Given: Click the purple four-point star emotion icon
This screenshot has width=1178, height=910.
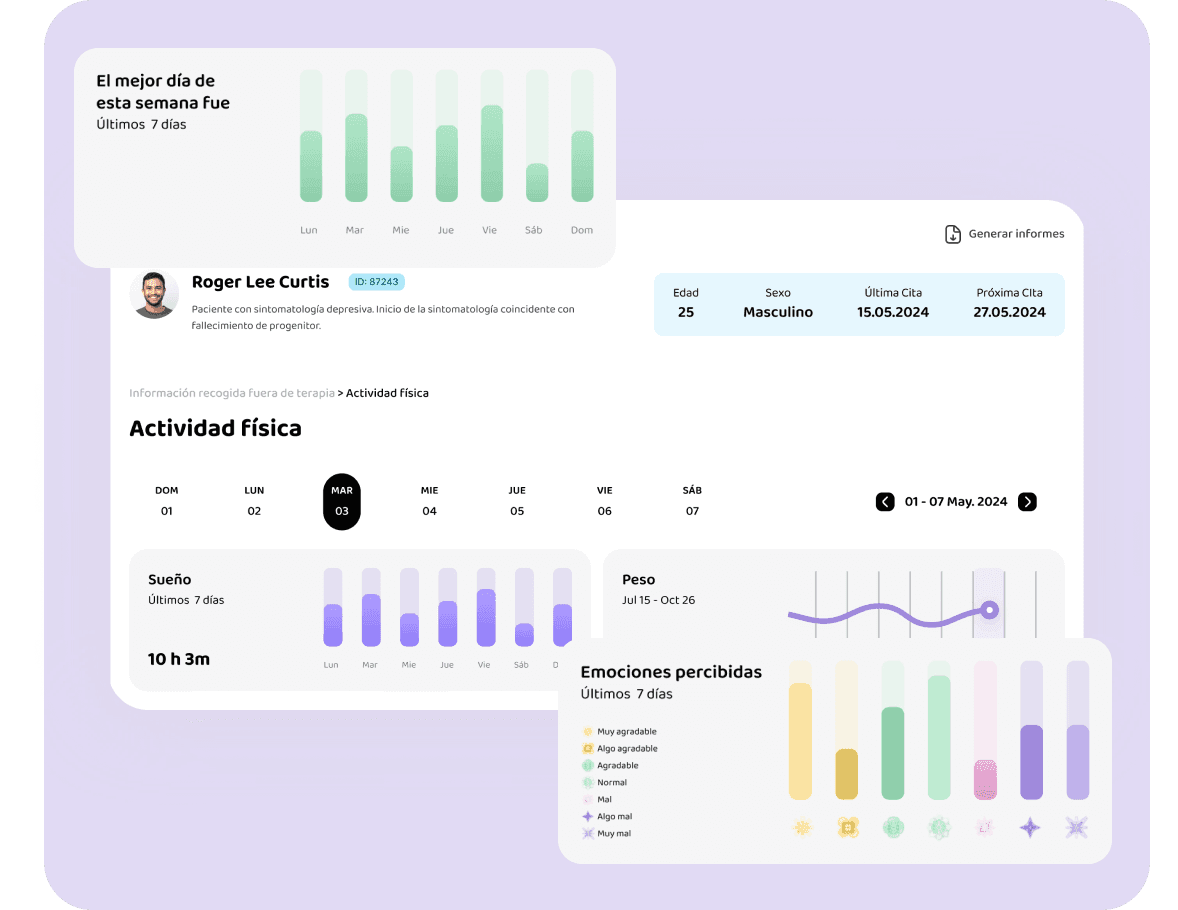Looking at the screenshot, I should (x=1030, y=827).
